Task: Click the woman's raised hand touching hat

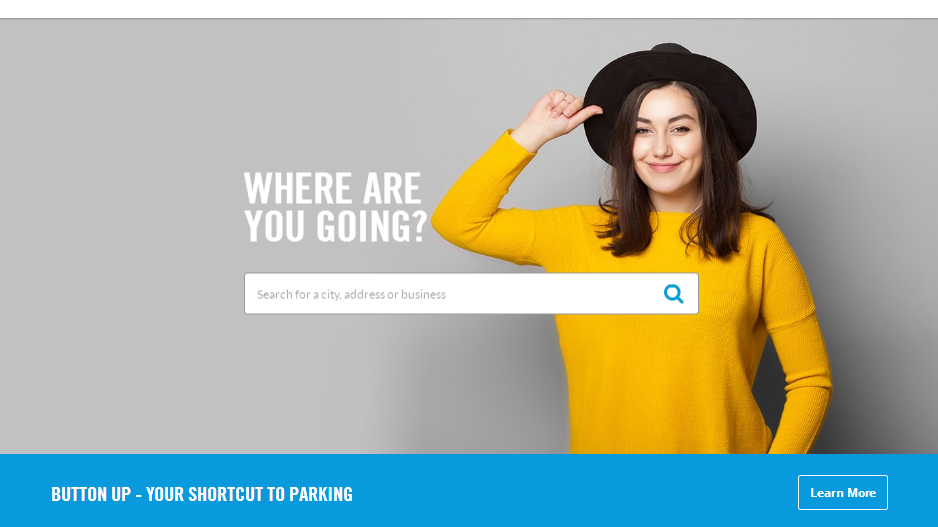Action: [x=558, y=117]
